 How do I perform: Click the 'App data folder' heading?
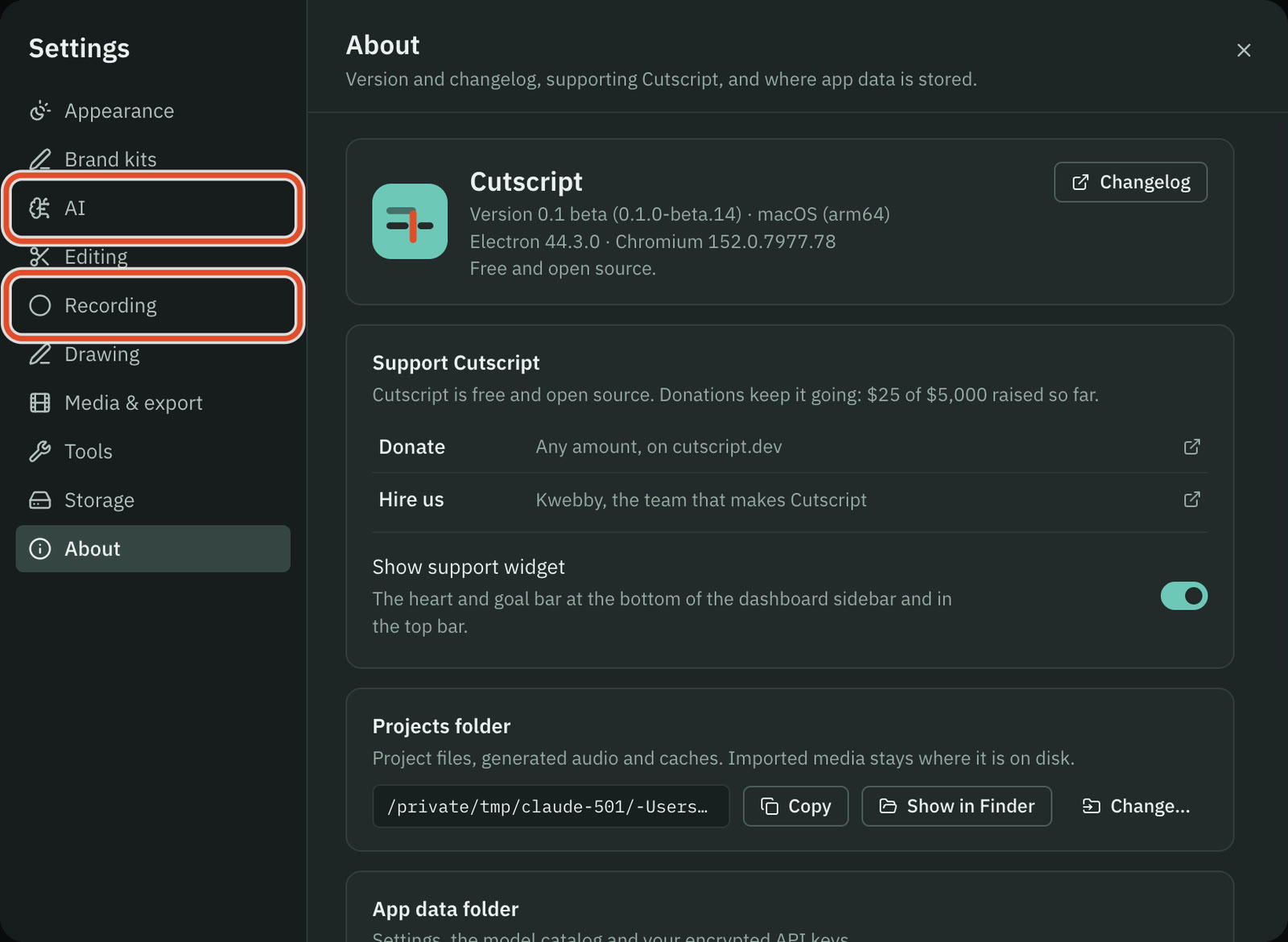445,909
